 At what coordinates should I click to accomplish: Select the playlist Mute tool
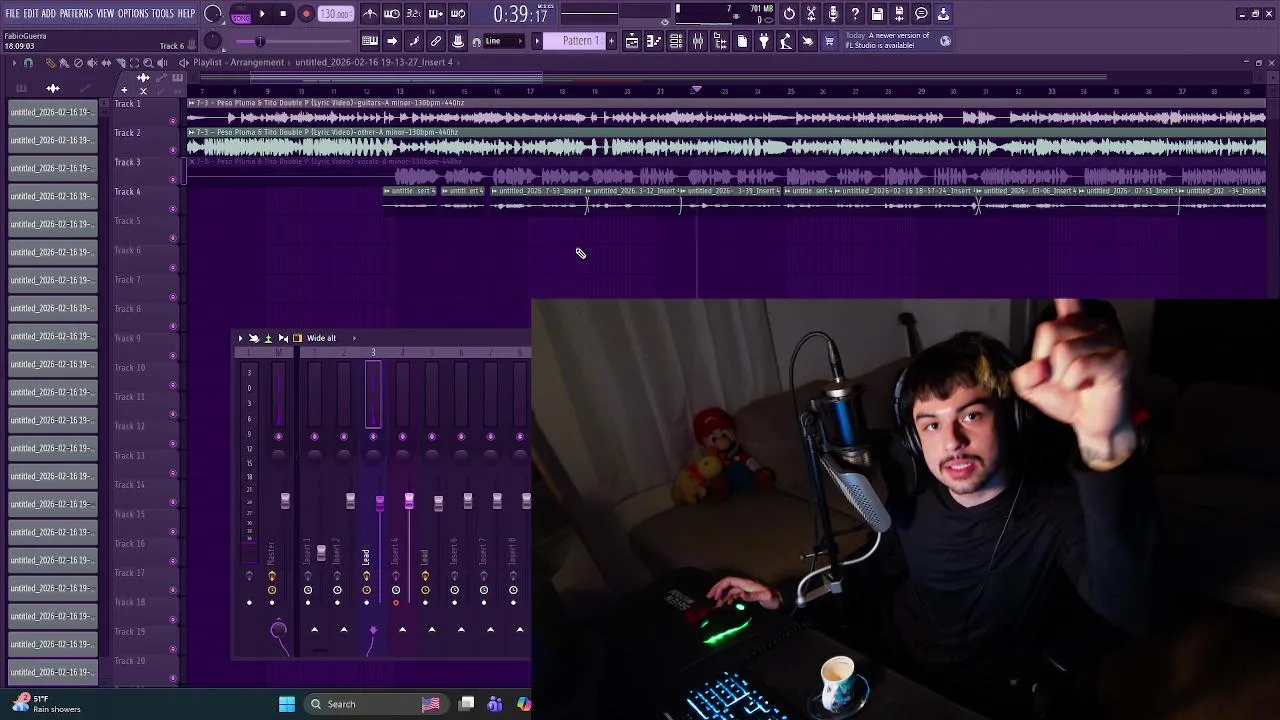coord(93,63)
